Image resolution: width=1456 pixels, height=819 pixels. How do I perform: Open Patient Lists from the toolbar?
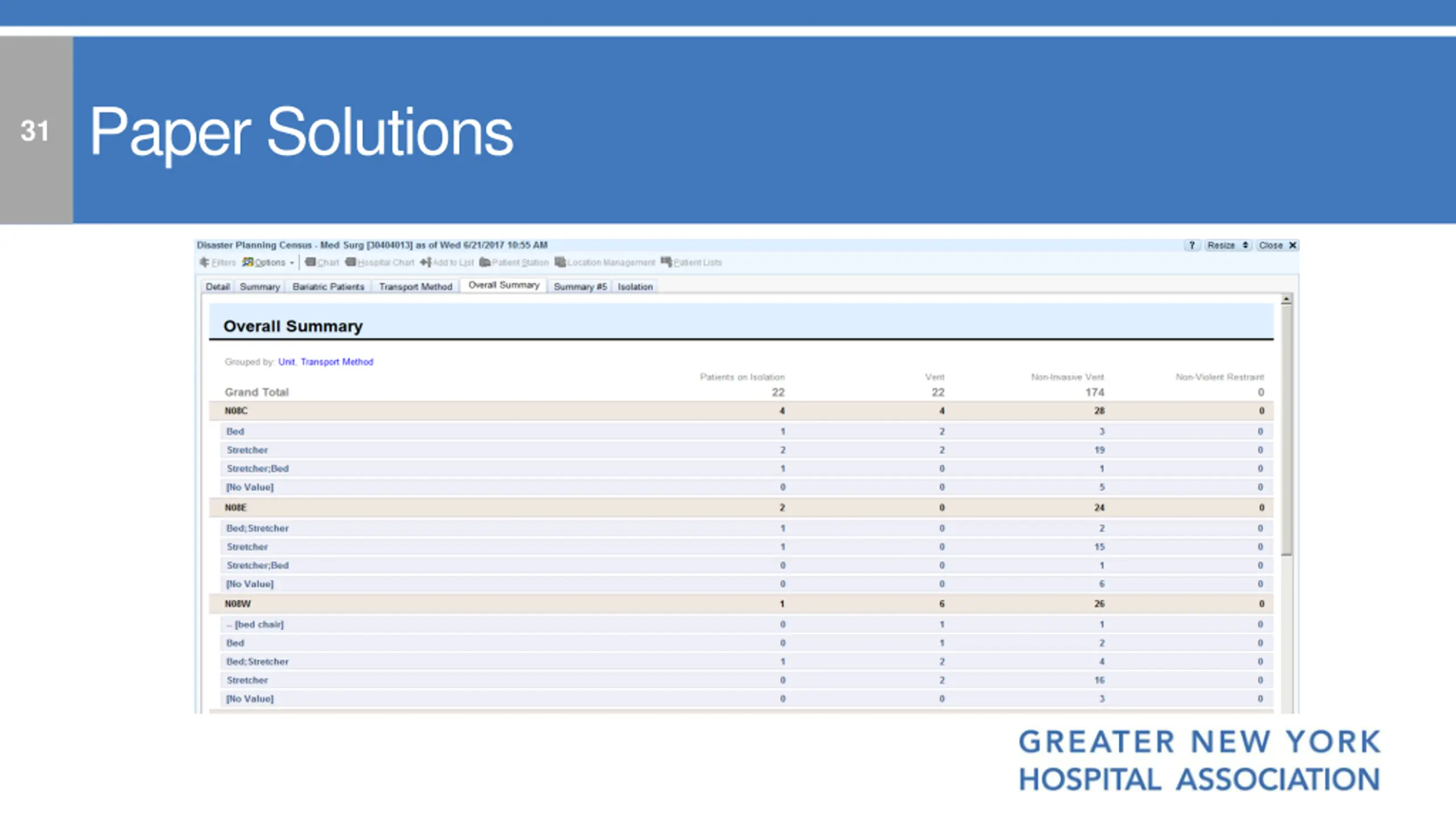coord(692,262)
